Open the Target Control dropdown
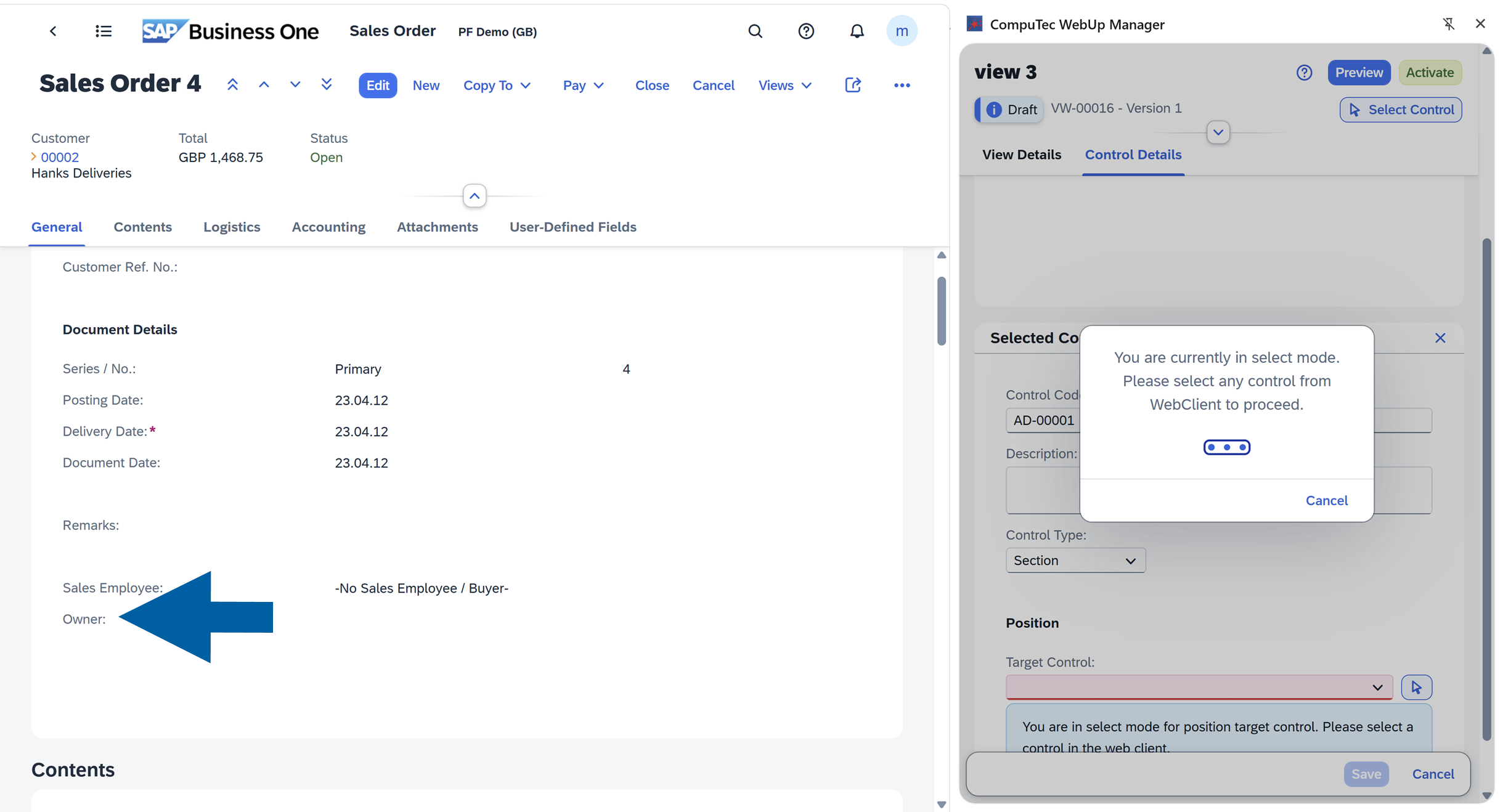This screenshot has height=812, width=1503. (1199, 687)
